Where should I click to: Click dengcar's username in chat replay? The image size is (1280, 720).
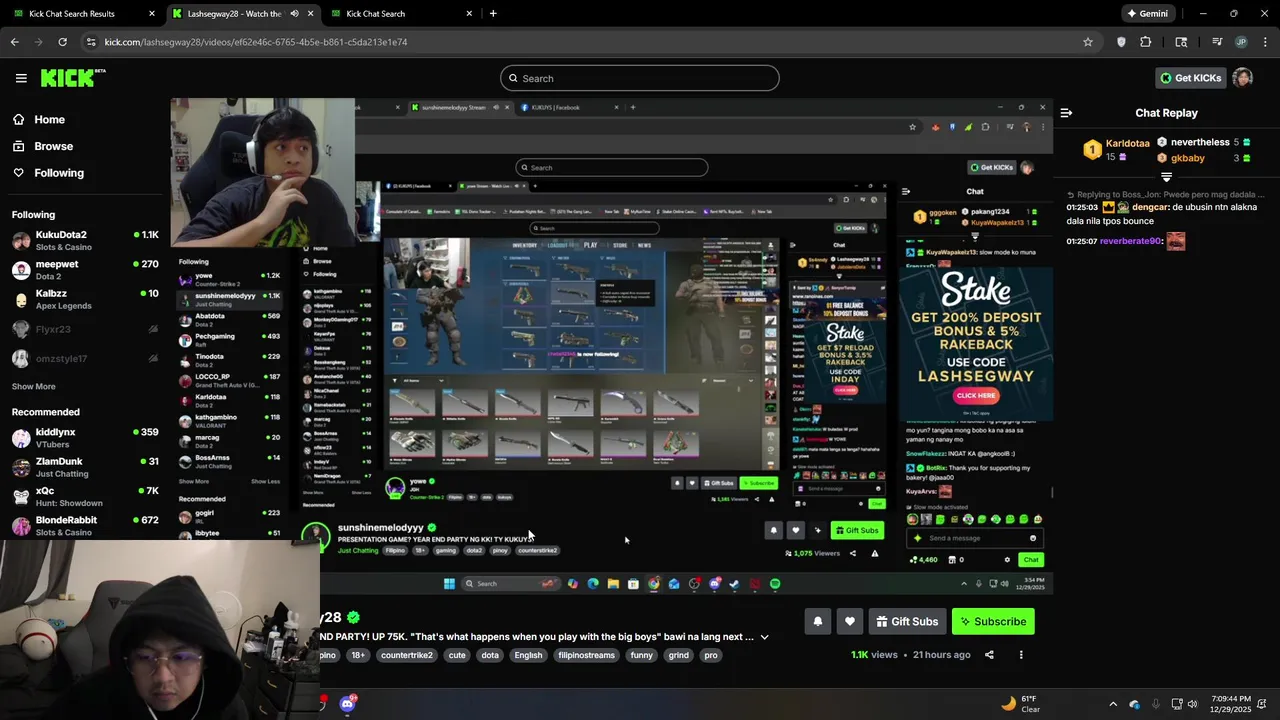1152,207
